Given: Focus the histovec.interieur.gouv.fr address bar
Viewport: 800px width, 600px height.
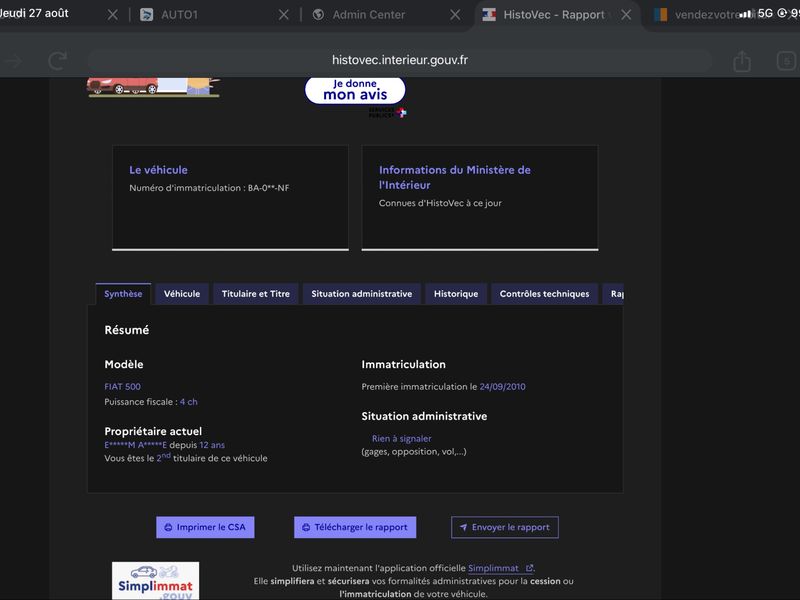Looking at the screenshot, I should [399, 60].
